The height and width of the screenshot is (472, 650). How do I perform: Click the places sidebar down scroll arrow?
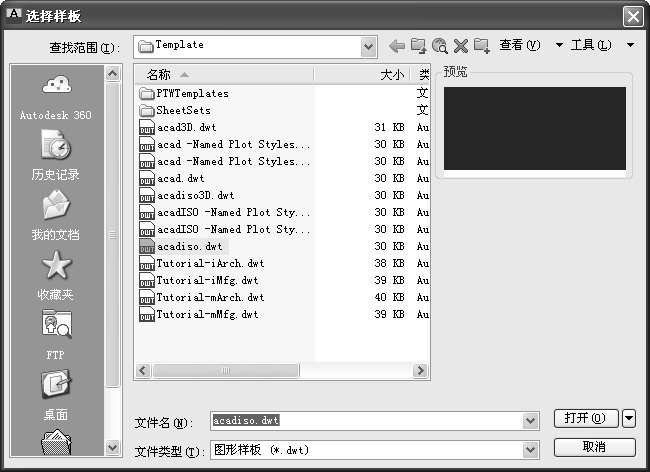[x=112, y=448]
